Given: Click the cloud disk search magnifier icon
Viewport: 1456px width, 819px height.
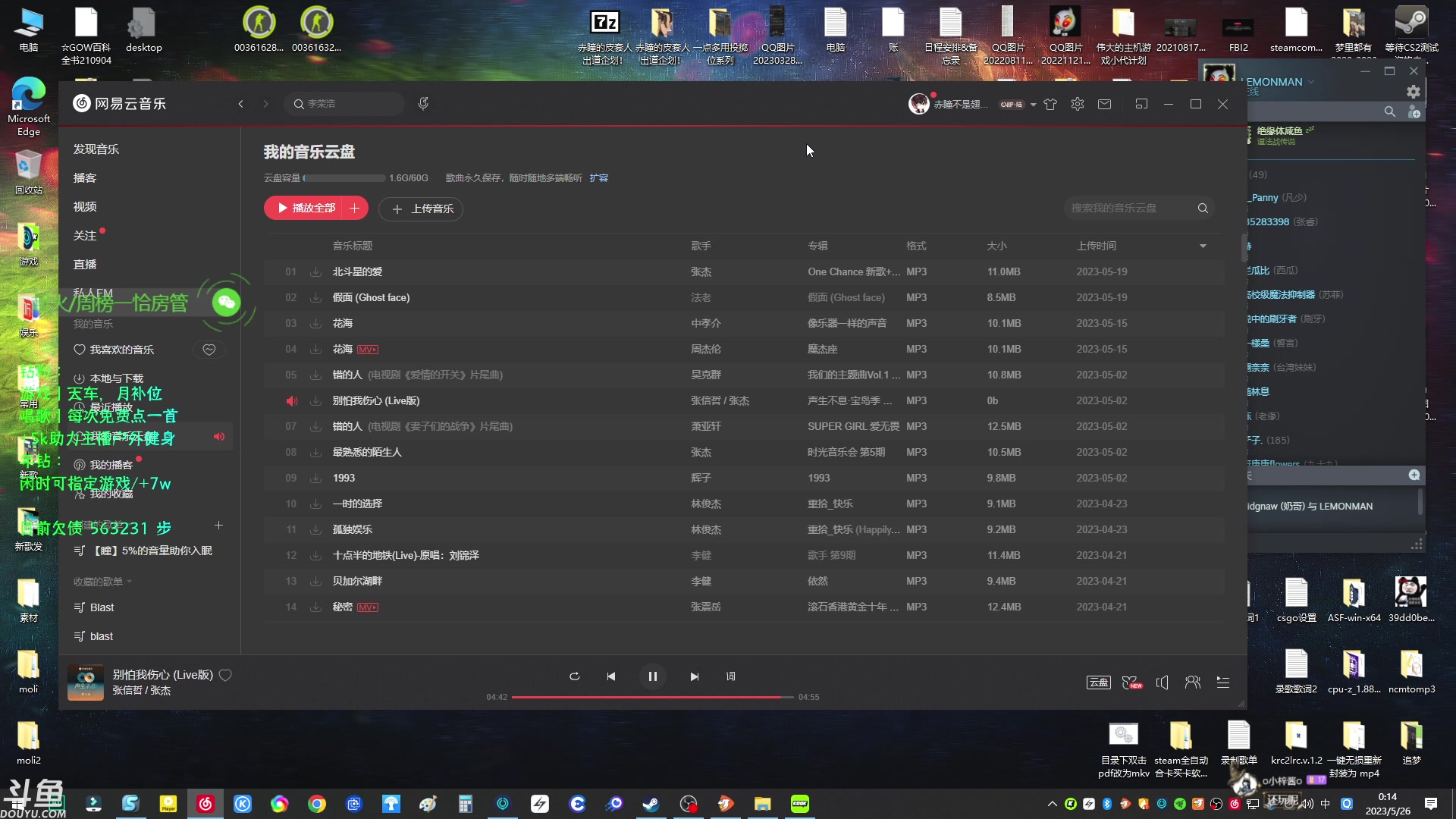Looking at the screenshot, I should coord(1203,208).
